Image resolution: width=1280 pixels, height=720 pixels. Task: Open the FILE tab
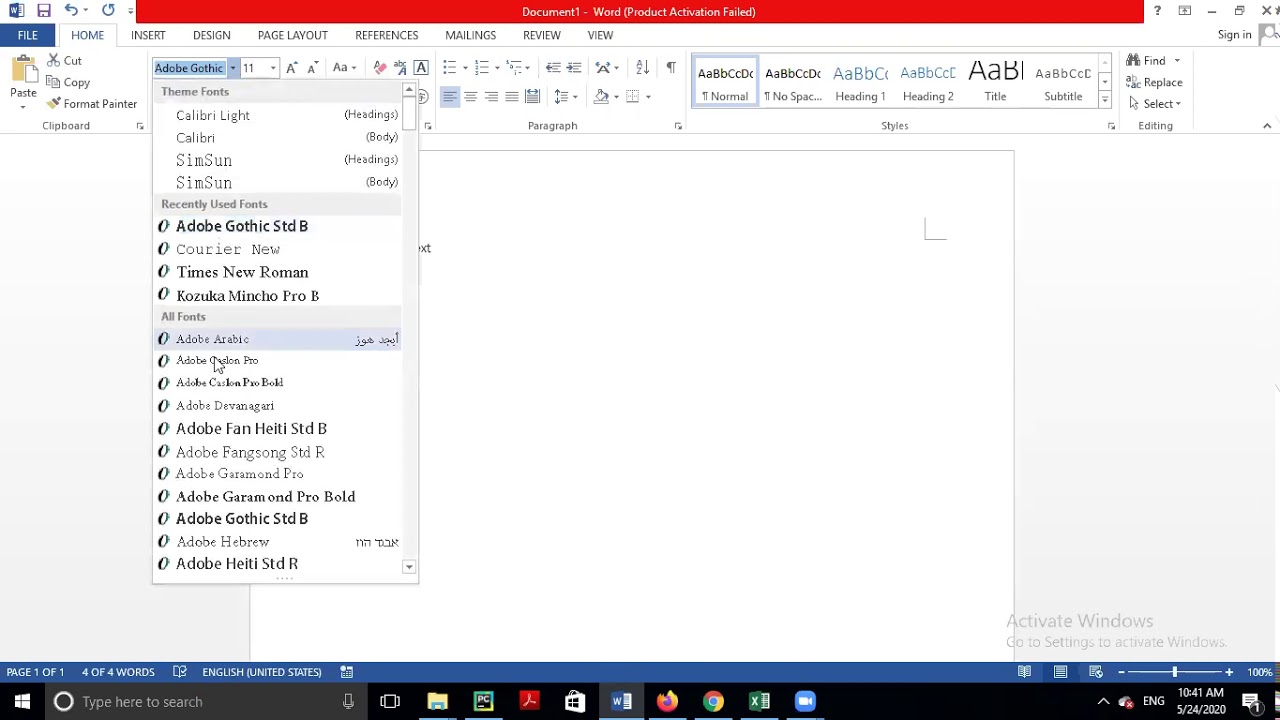tap(27, 35)
